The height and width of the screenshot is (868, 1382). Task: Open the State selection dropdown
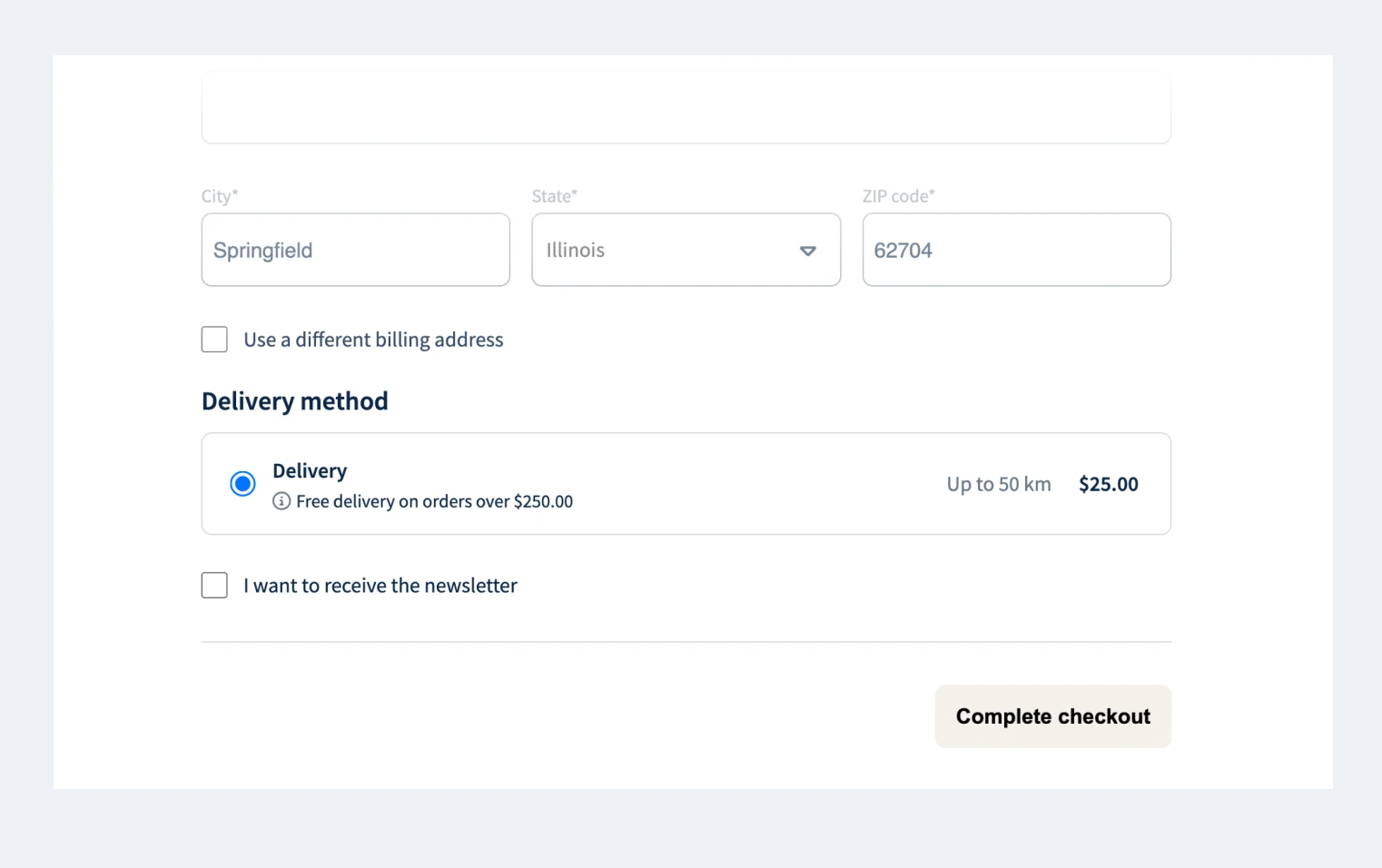tap(686, 250)
